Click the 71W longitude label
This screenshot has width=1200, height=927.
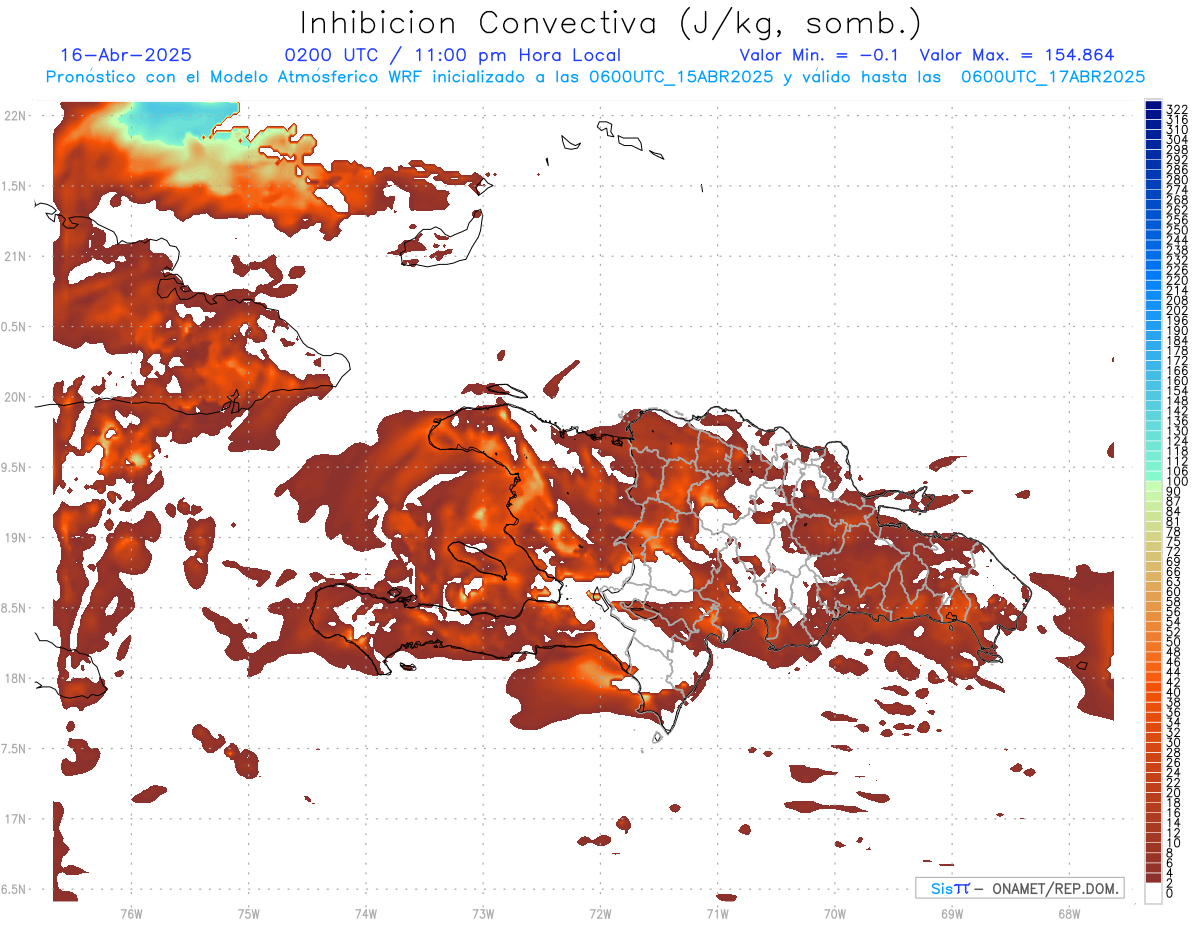[717, 913]
